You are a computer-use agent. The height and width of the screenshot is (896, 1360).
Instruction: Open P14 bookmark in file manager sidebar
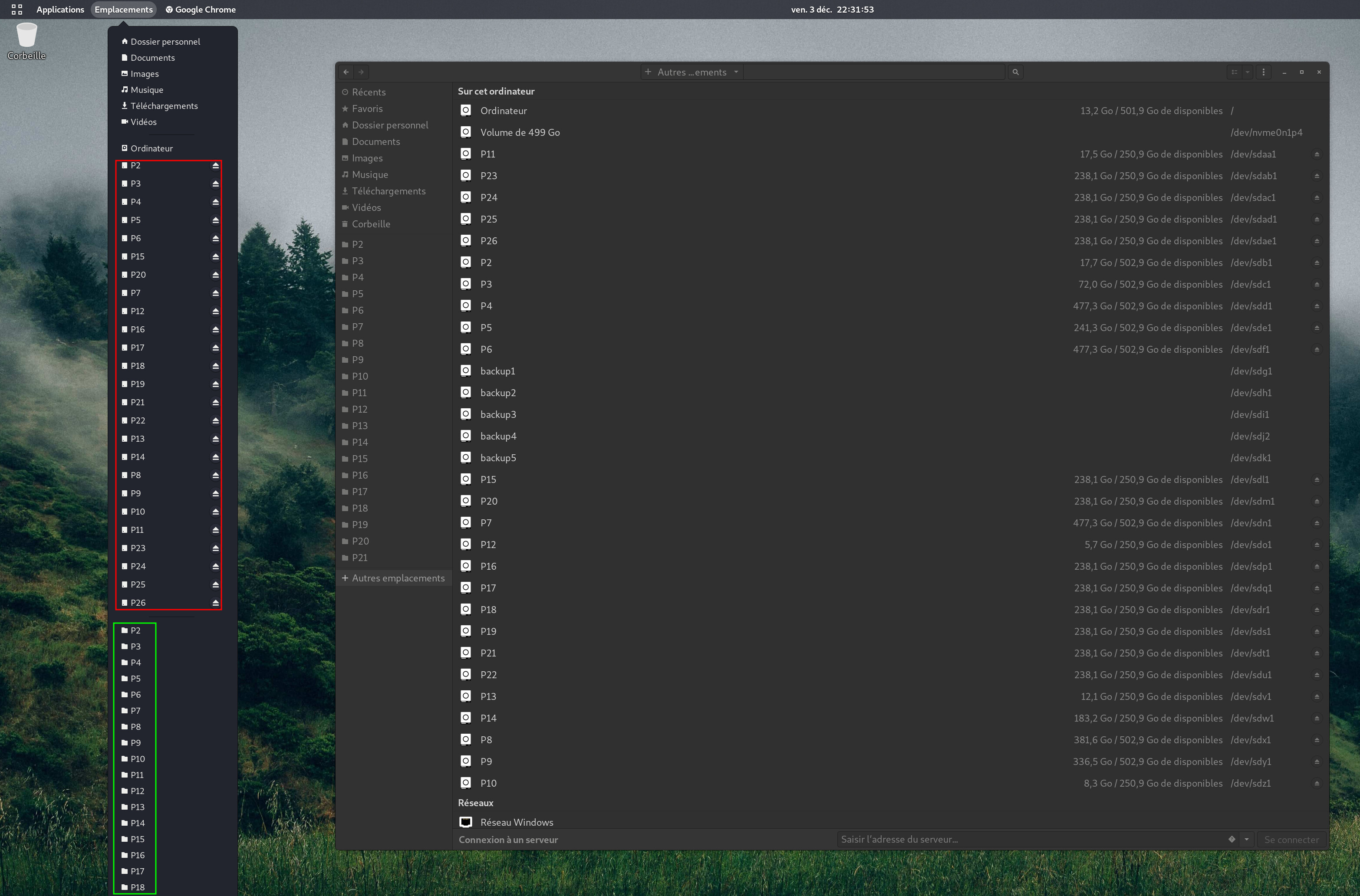(x=394, y=442)
